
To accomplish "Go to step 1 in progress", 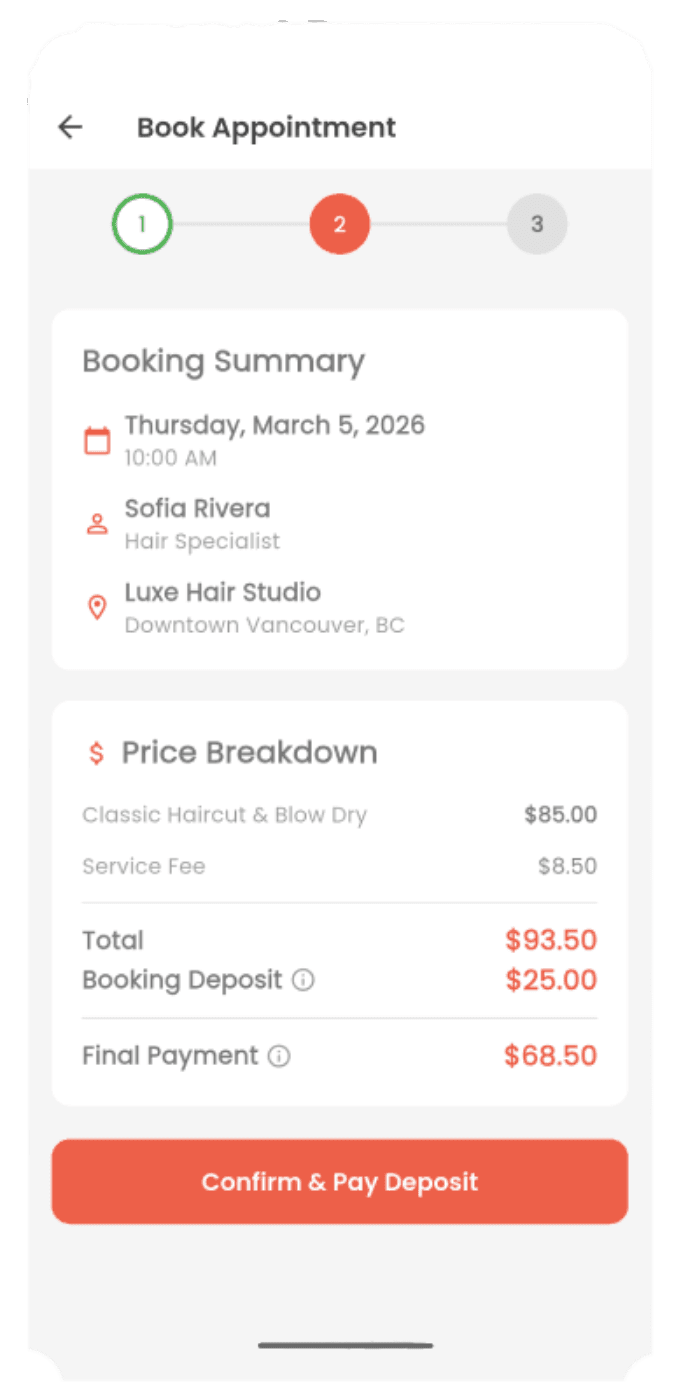I will click(142, 224).
